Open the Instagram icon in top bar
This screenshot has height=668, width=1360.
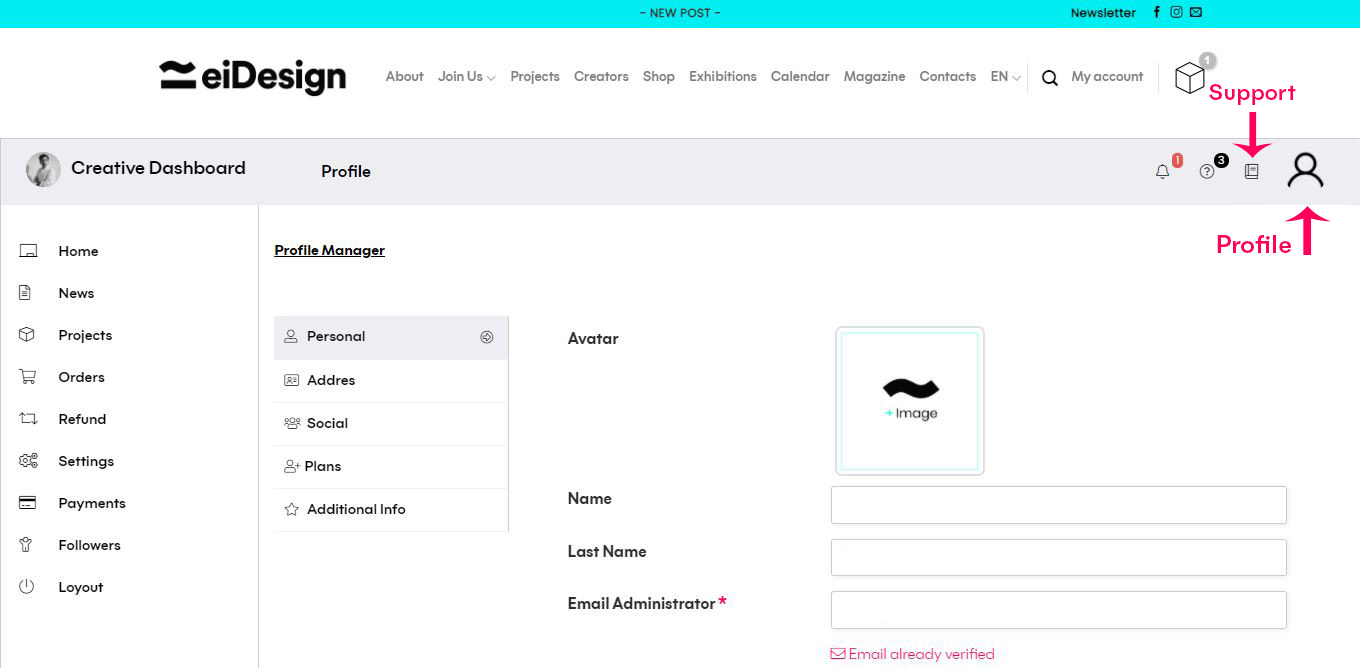coord(1176,13)
